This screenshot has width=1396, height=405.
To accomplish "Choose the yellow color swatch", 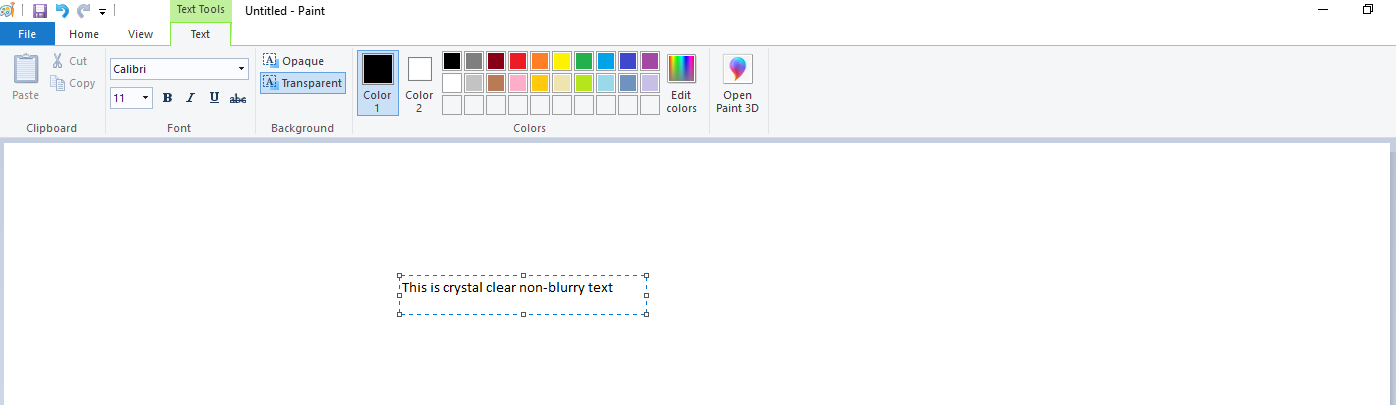I will click(x=562, y=61).
